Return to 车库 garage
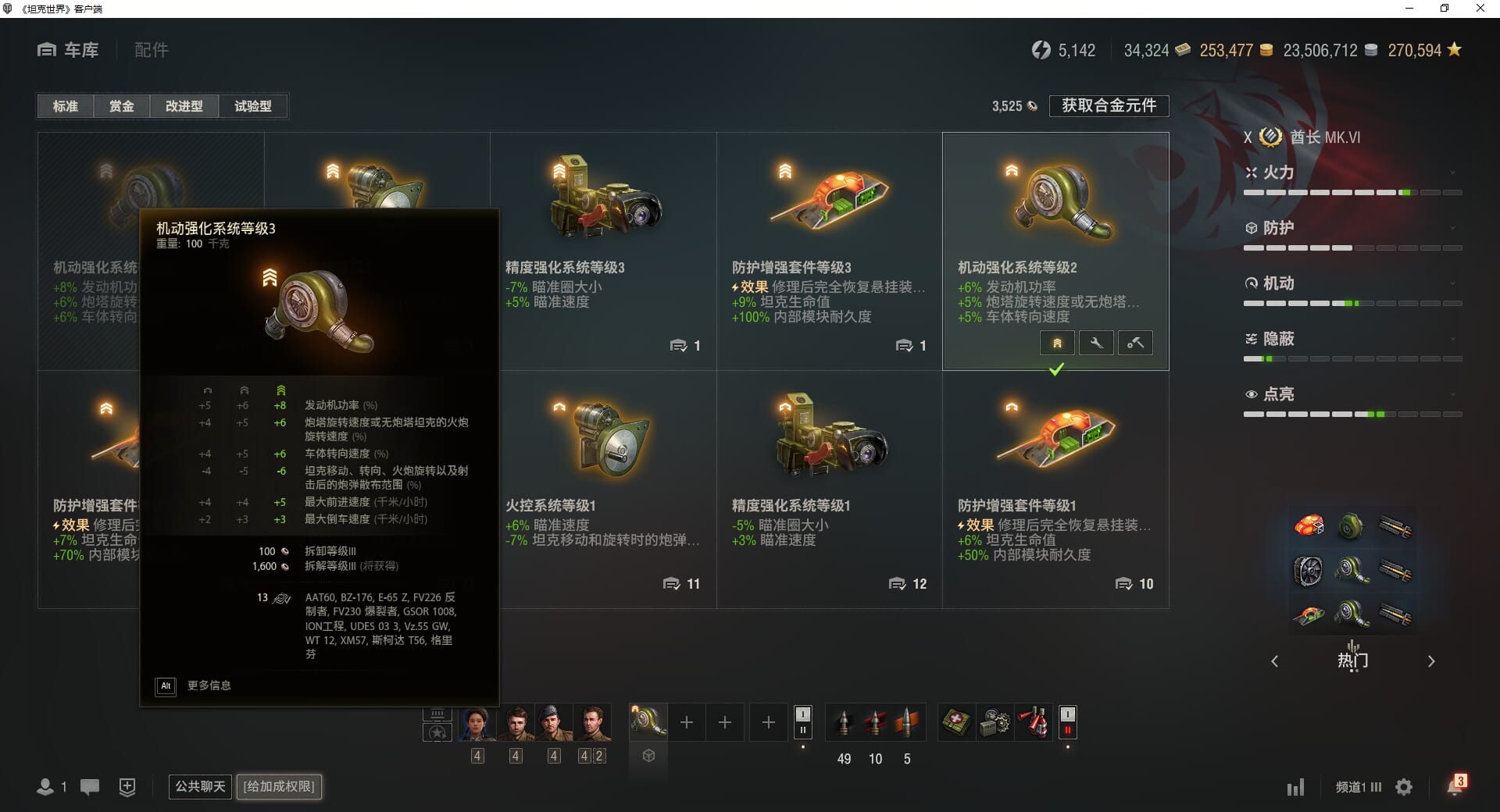Viewport: 1500px width, 812px height. pyautogui.click(x=68, y=50)
